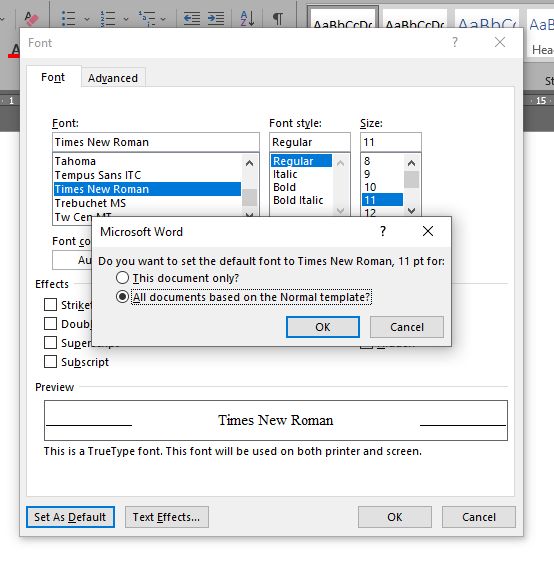Click the Help question mark in Font dialog

[455, 42]
